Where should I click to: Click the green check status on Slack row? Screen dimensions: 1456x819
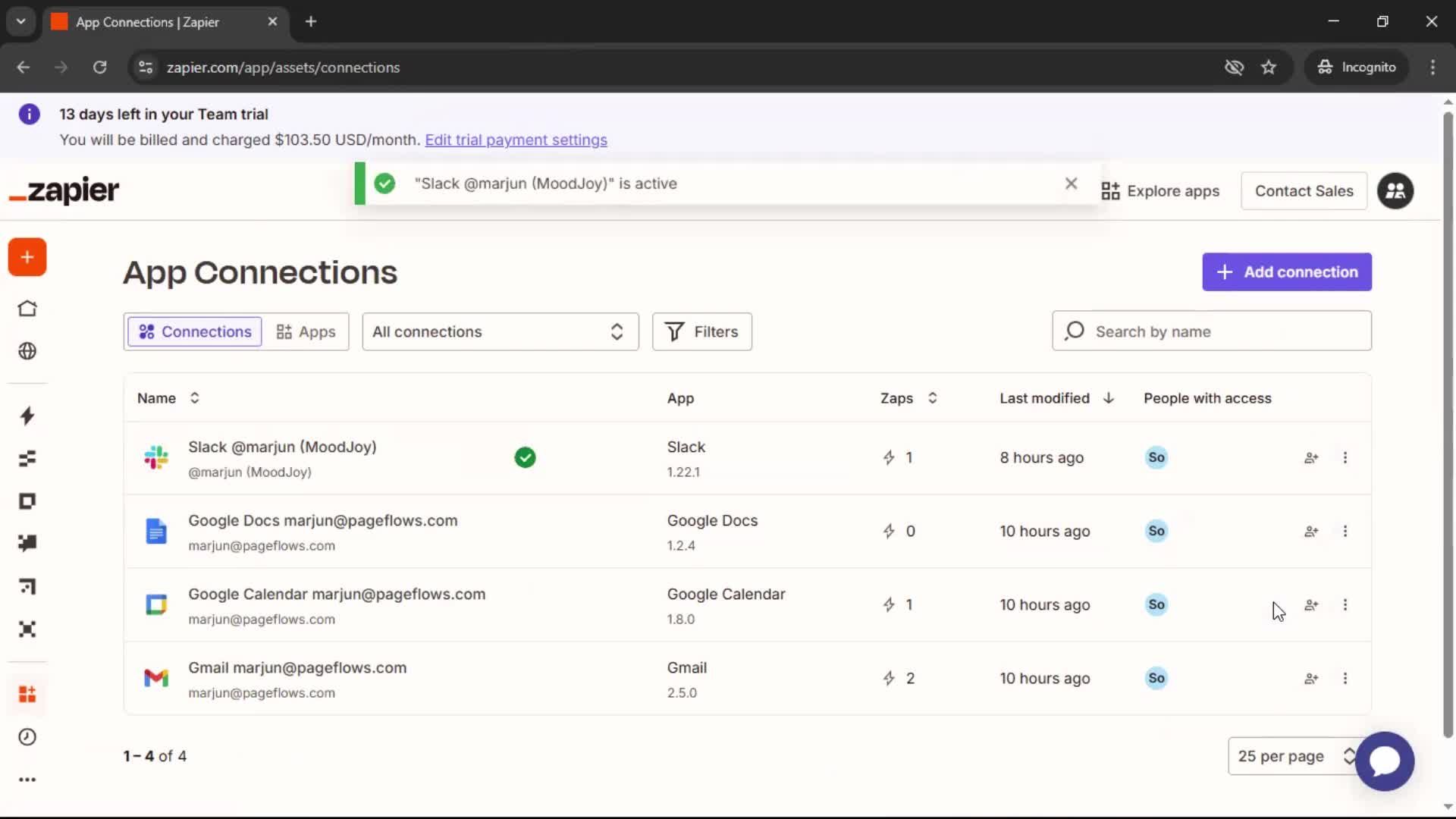525,457
